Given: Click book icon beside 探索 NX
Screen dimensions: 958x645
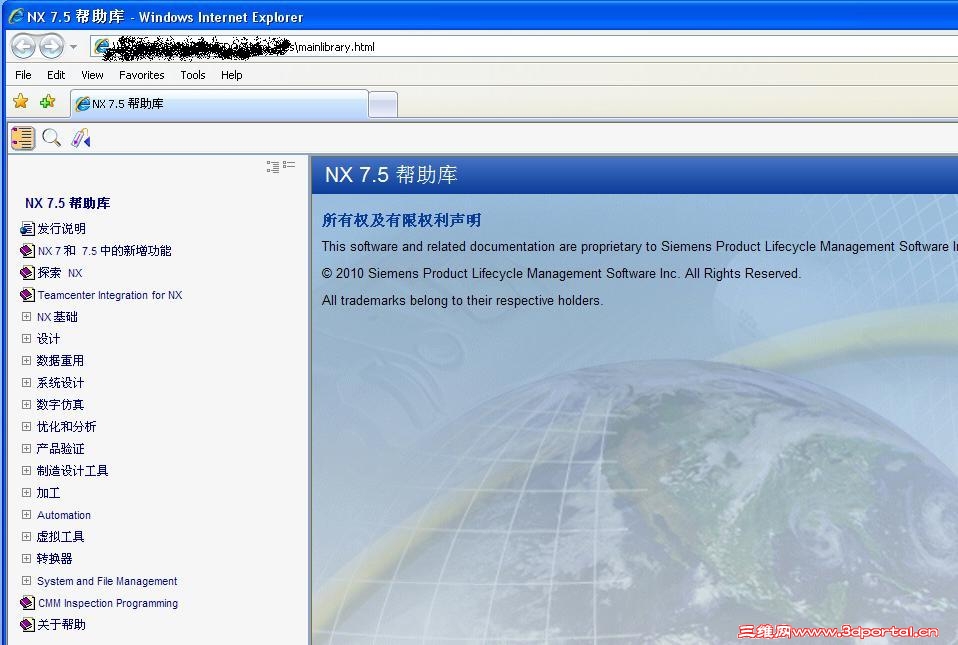Looking at the screenshot, I should click(x=27, y=273).
